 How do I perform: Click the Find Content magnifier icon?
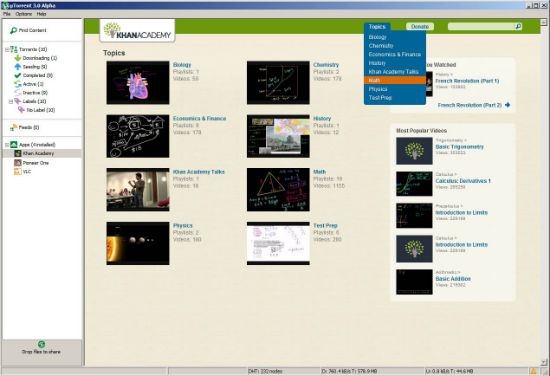(x=13, y=31)
